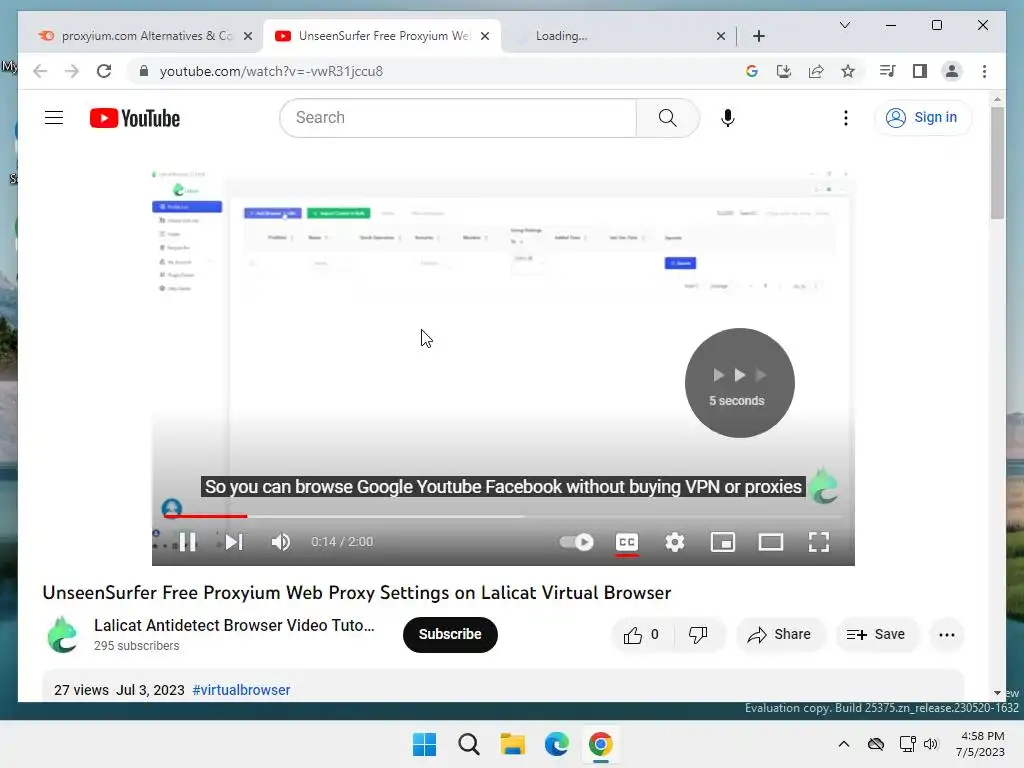Open video settings gear
This screenshot has height=768, width=1024.
click(675, 542)
